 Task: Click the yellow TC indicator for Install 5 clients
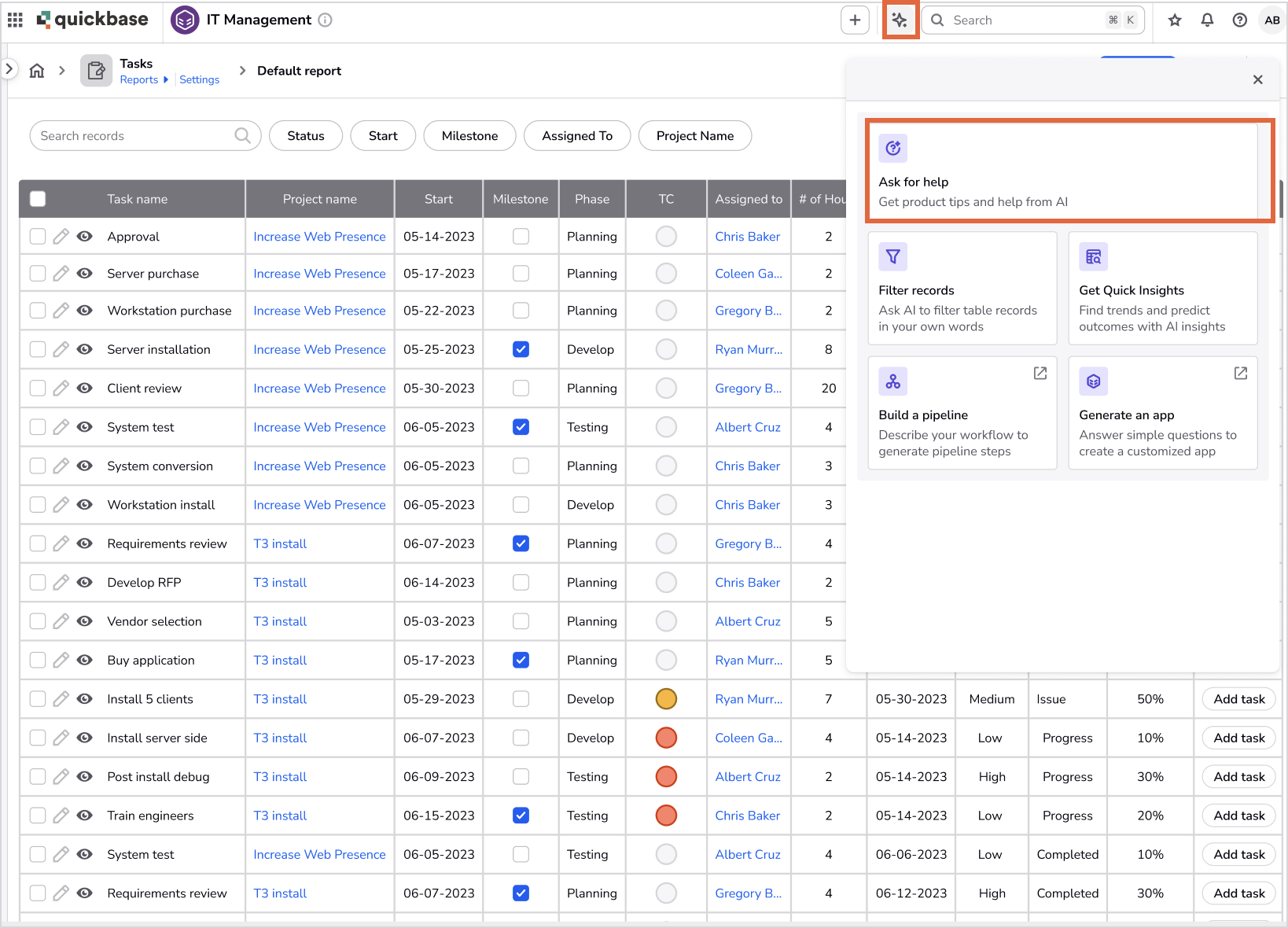tap(666, 699)
